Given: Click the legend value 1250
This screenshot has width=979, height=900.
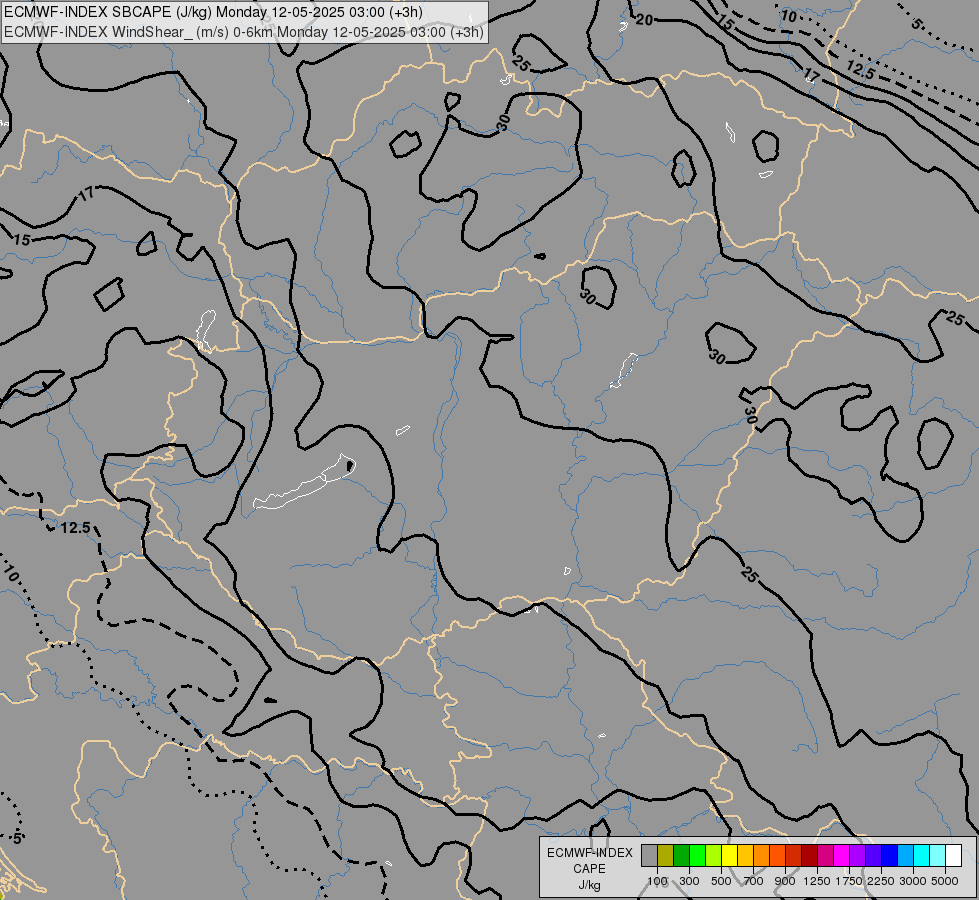Looking at the screenshot, I should point(817,881).
